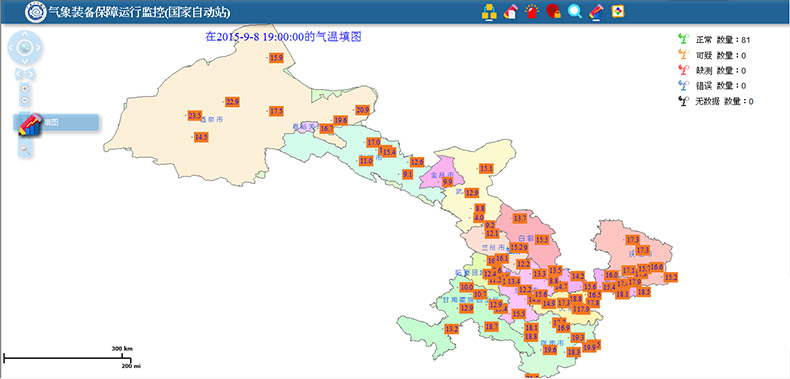Select the magnifier tool below 填图
The height and width of the screenshot is (379, 790).
click(25, 149)
